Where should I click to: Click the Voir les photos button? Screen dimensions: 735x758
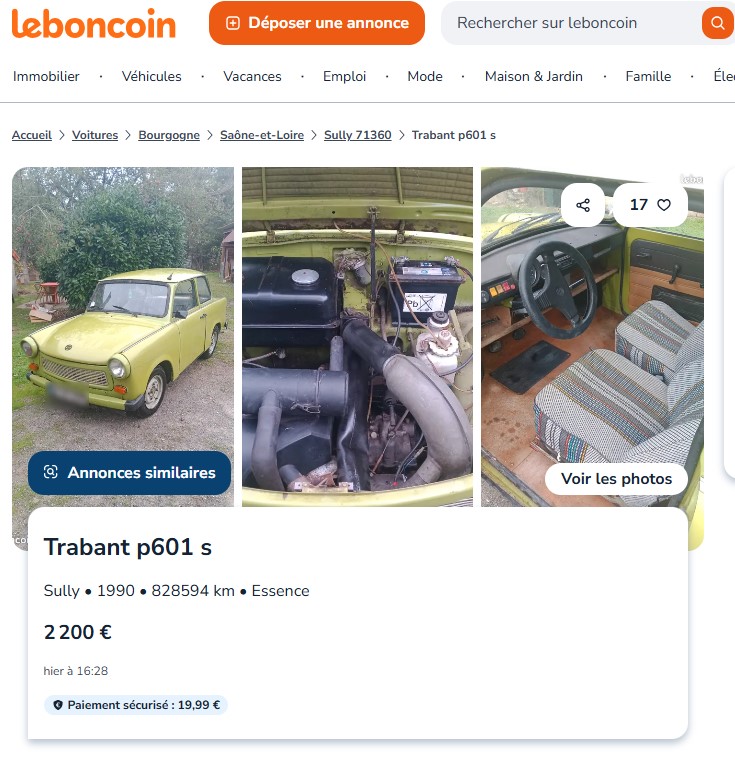[x=617, y=479]
